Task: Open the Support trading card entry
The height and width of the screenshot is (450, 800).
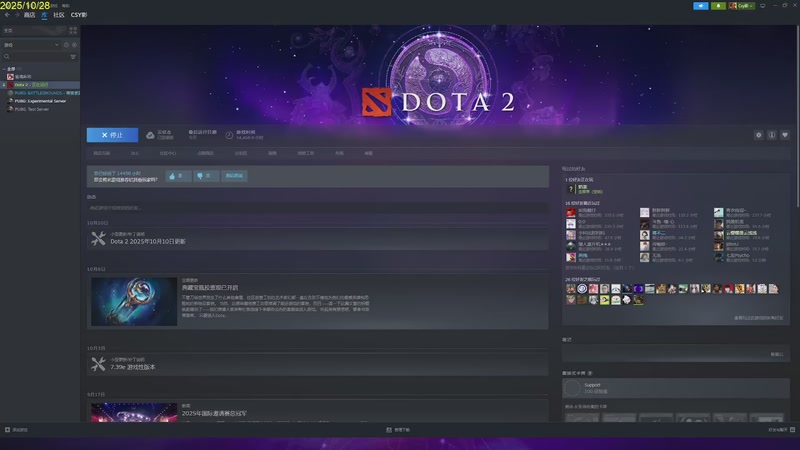Action: (x=676, y=388)
